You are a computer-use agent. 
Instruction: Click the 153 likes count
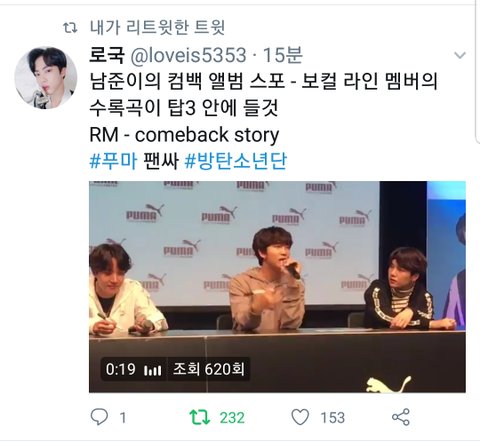[x=333, y=417]
